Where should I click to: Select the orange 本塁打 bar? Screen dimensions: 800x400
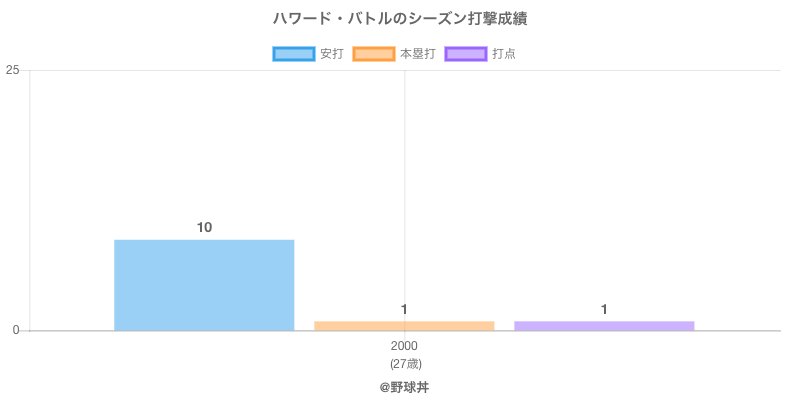[x=404, y=325]
